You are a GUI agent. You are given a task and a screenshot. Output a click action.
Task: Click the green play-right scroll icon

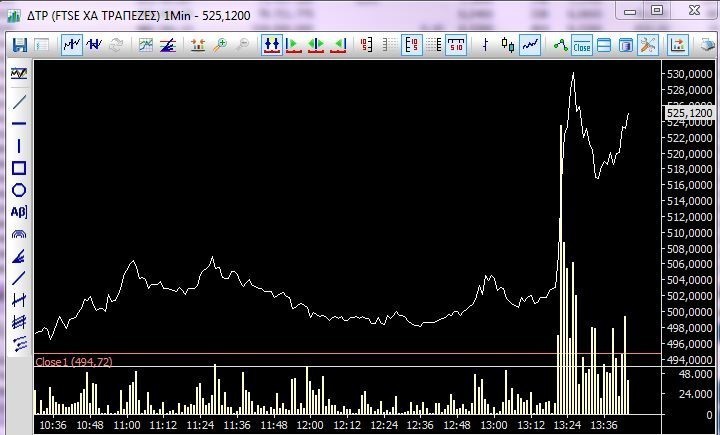[x=293, y=45]
